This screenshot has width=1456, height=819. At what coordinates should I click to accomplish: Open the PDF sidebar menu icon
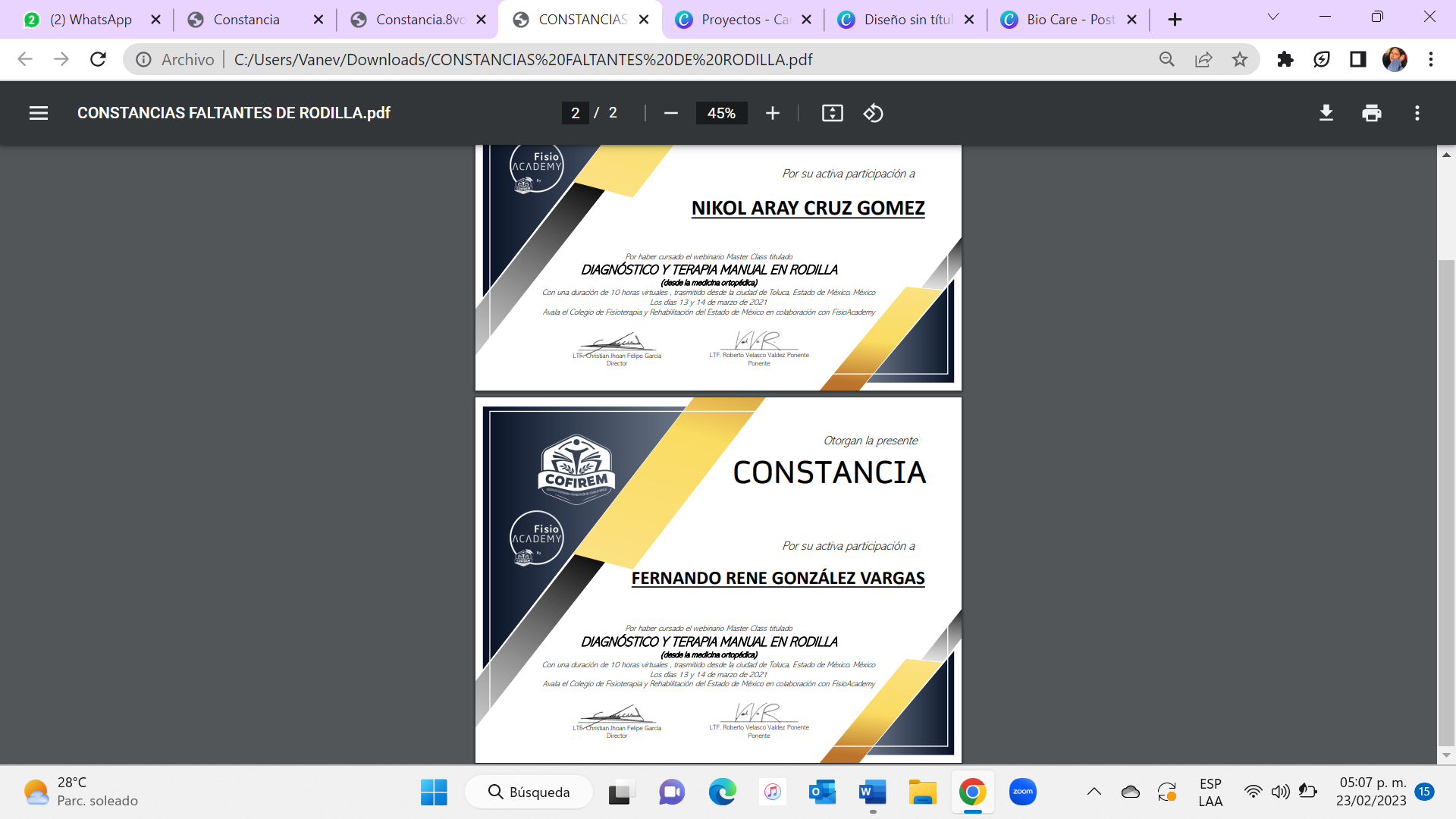(x=39, y=113)
